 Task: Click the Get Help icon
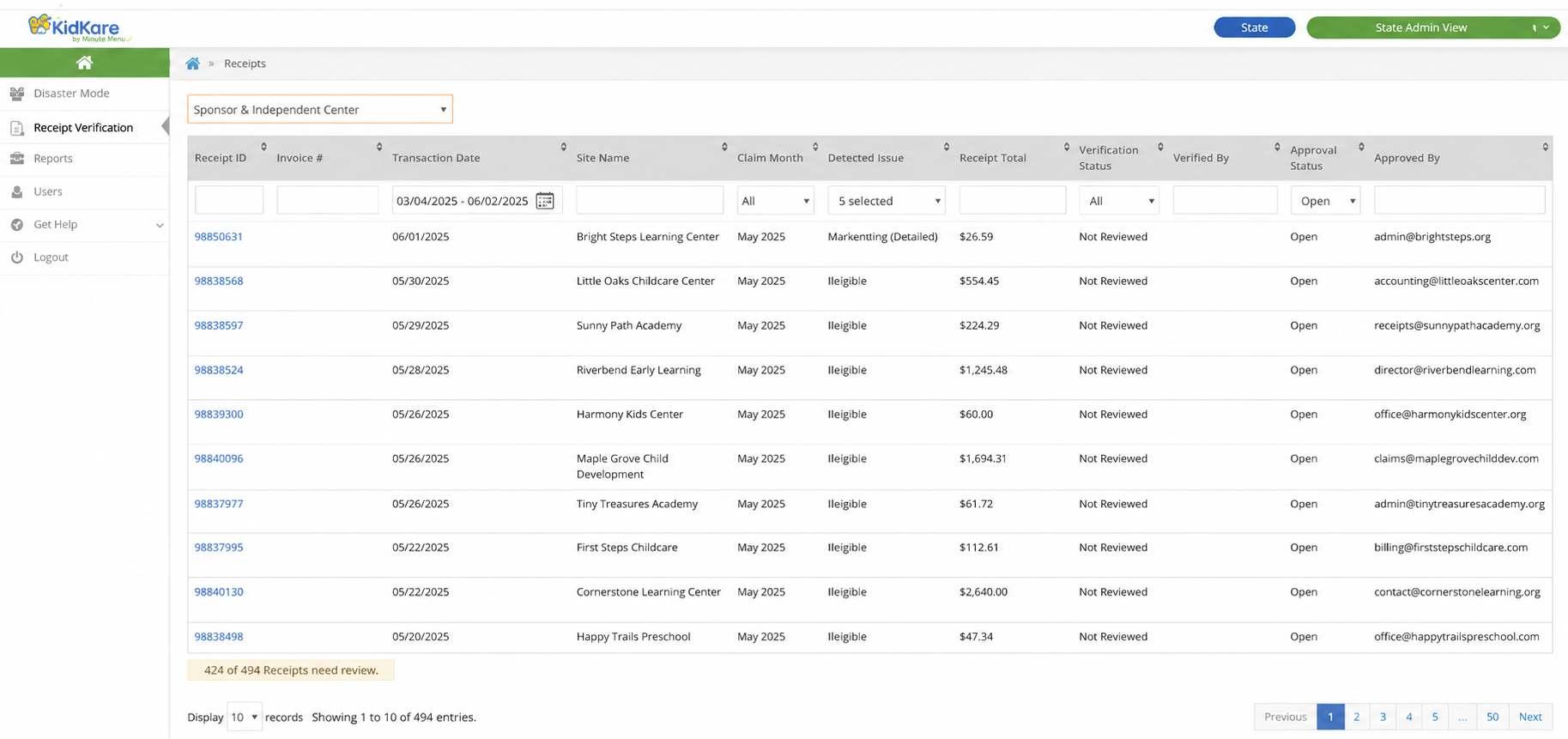click(17, 225)
